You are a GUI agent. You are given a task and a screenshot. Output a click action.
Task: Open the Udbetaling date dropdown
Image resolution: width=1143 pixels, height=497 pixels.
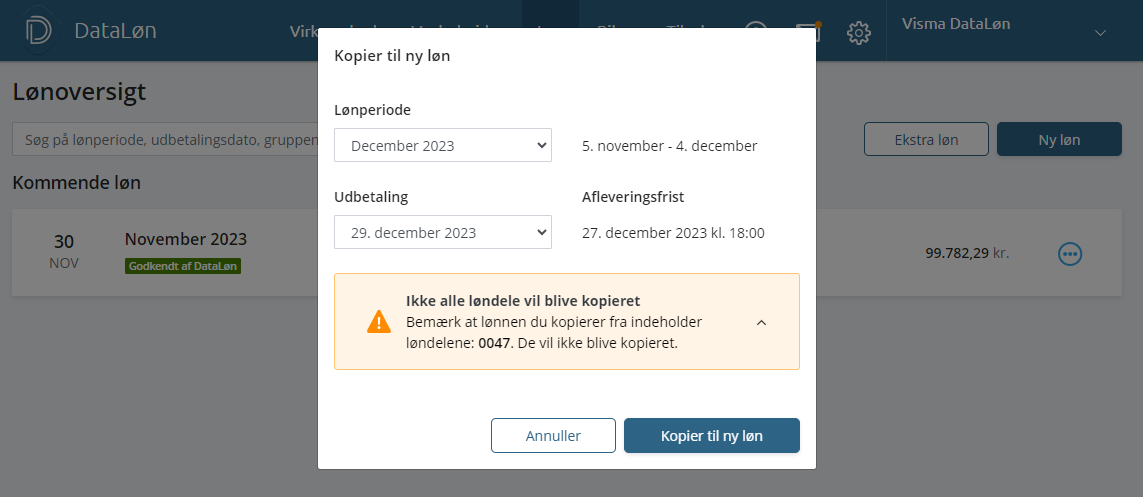pos(443,232)
